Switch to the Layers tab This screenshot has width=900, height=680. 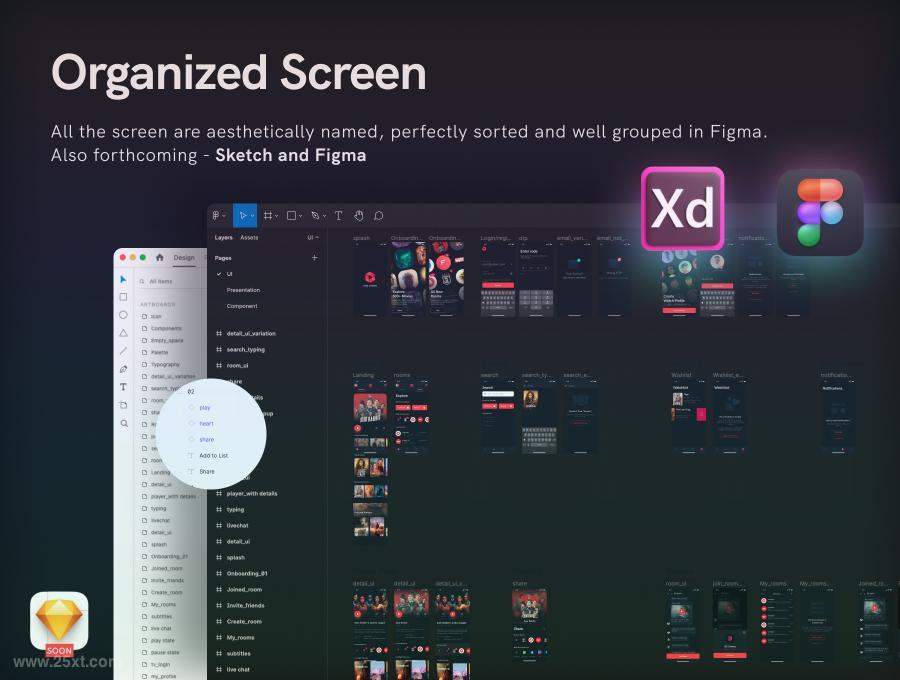pos(223,238)
